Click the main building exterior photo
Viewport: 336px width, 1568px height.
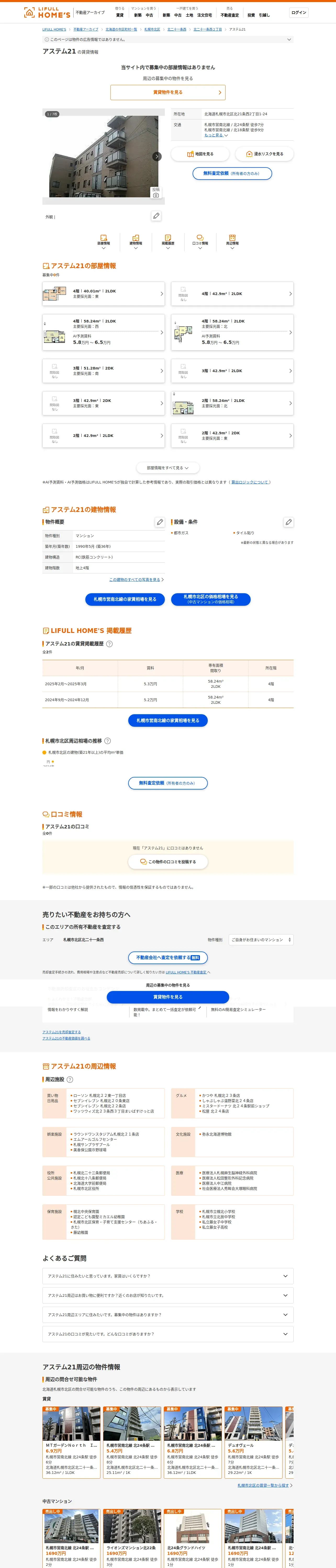pyautogui.click(x=104, y=157)
